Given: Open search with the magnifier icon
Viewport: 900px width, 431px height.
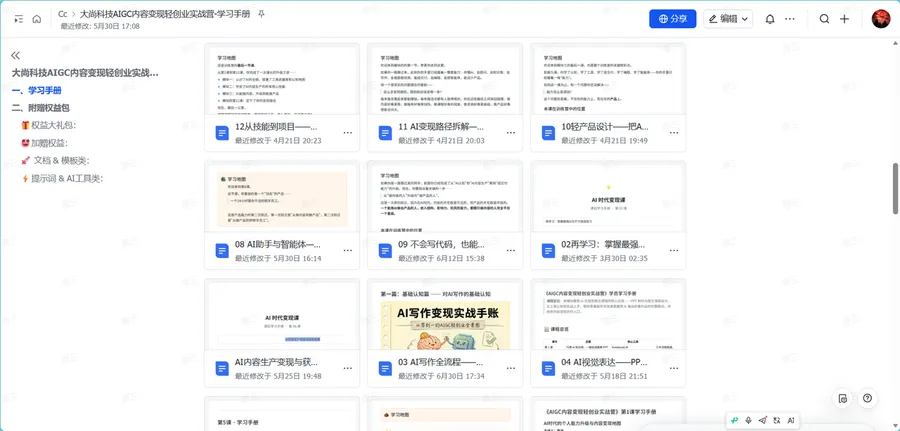Looking at the screenshot, I should (824, 19).
